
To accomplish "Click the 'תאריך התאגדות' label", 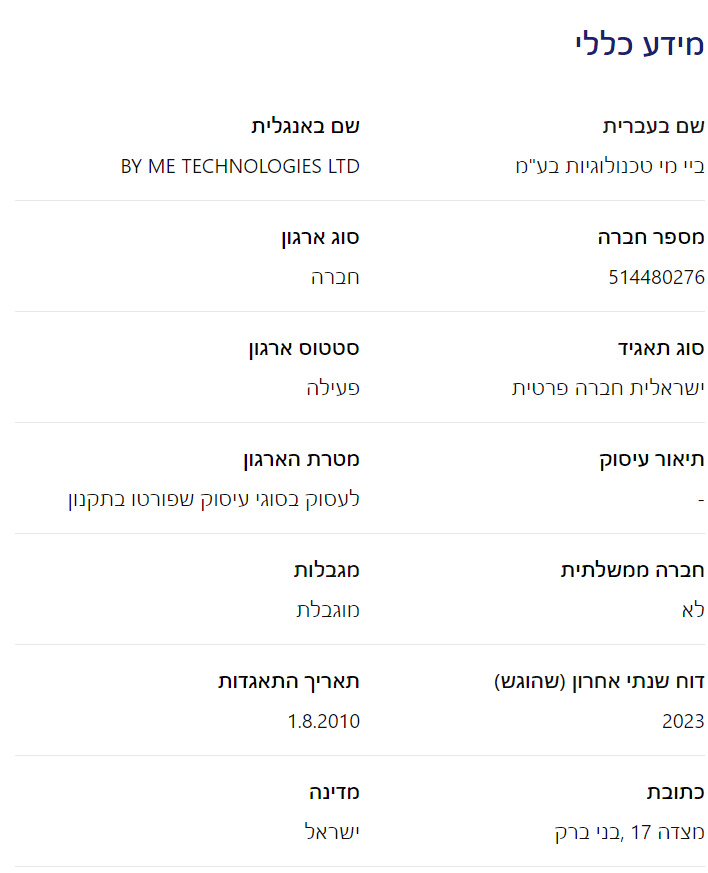I will tap(289, 681).
